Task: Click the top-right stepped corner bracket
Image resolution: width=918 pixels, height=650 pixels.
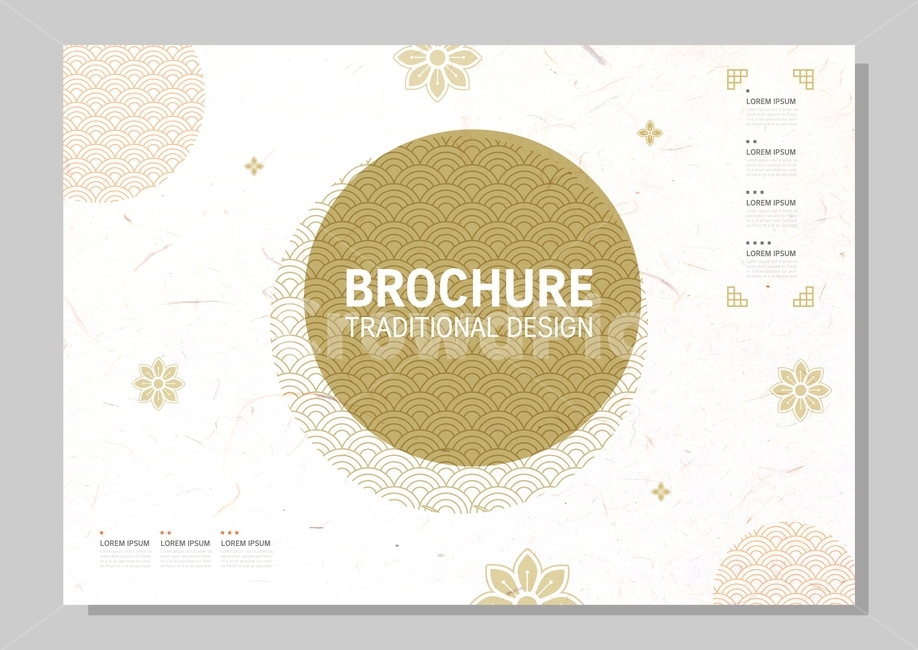Action: coord(803,79)
